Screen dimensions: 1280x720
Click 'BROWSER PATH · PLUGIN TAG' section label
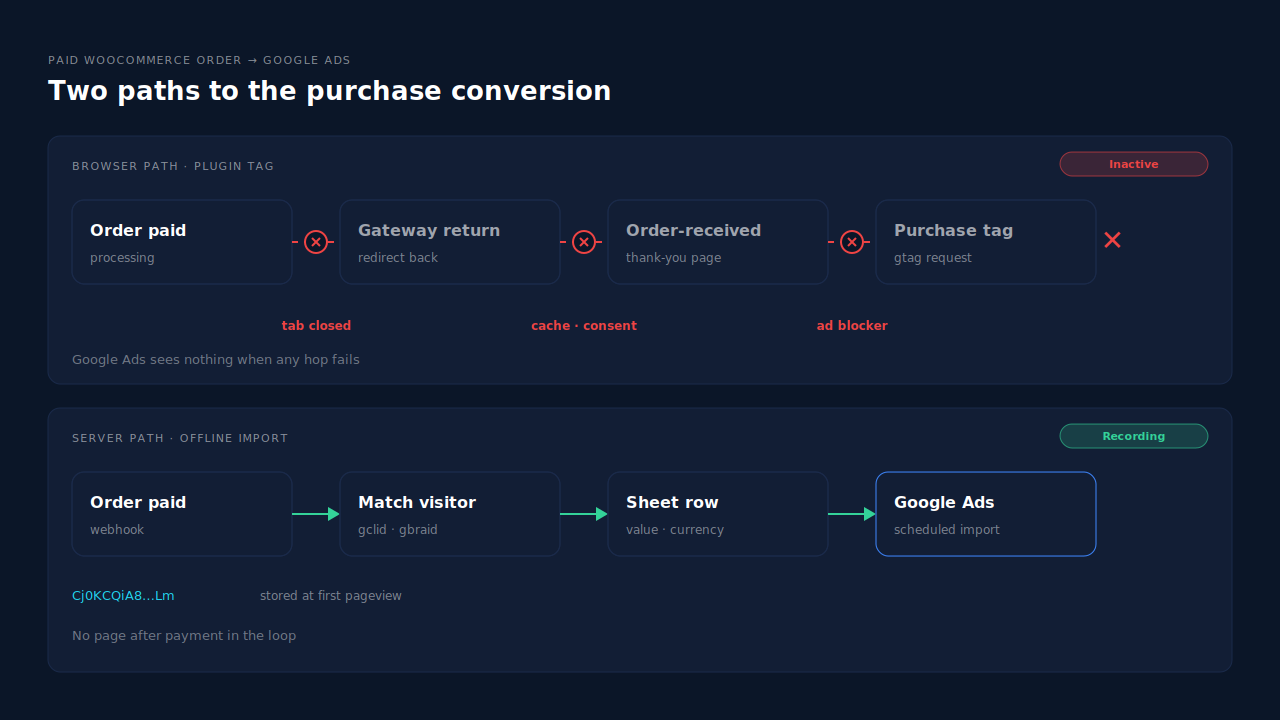tap(173, 166)
